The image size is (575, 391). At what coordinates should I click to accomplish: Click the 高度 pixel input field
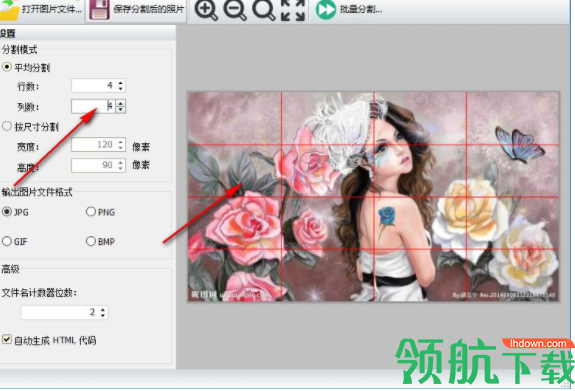98,165
